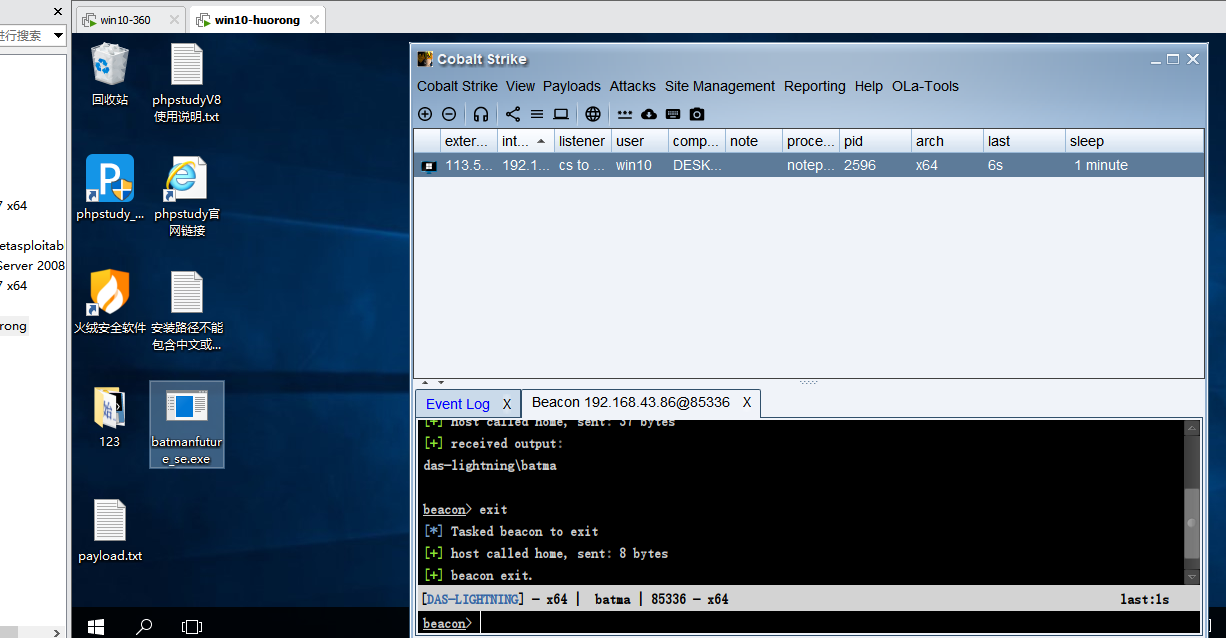Open the Windows Start menu

click(x=96, y=627)
